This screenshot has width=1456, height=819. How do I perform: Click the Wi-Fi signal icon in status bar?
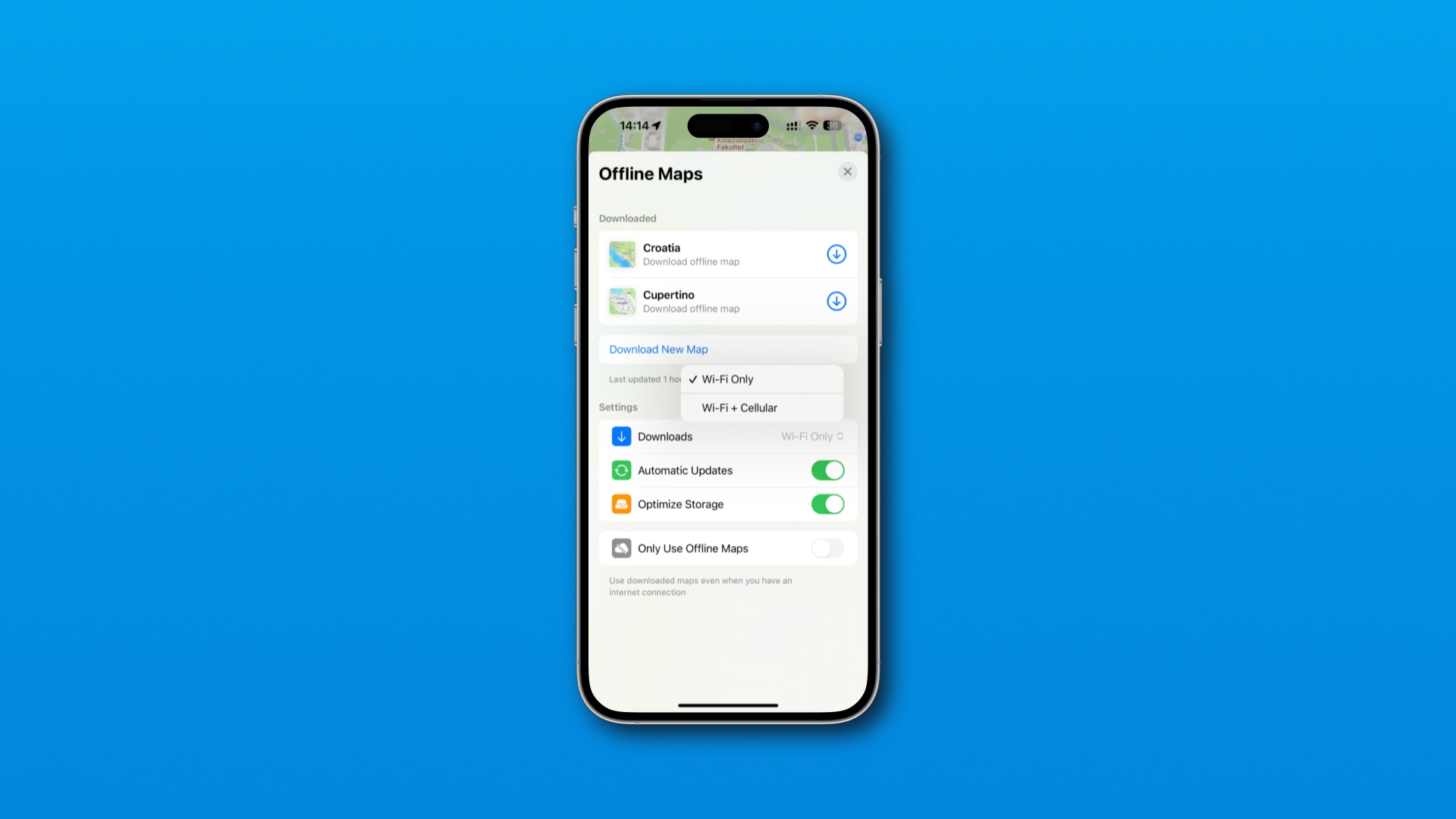813,126
